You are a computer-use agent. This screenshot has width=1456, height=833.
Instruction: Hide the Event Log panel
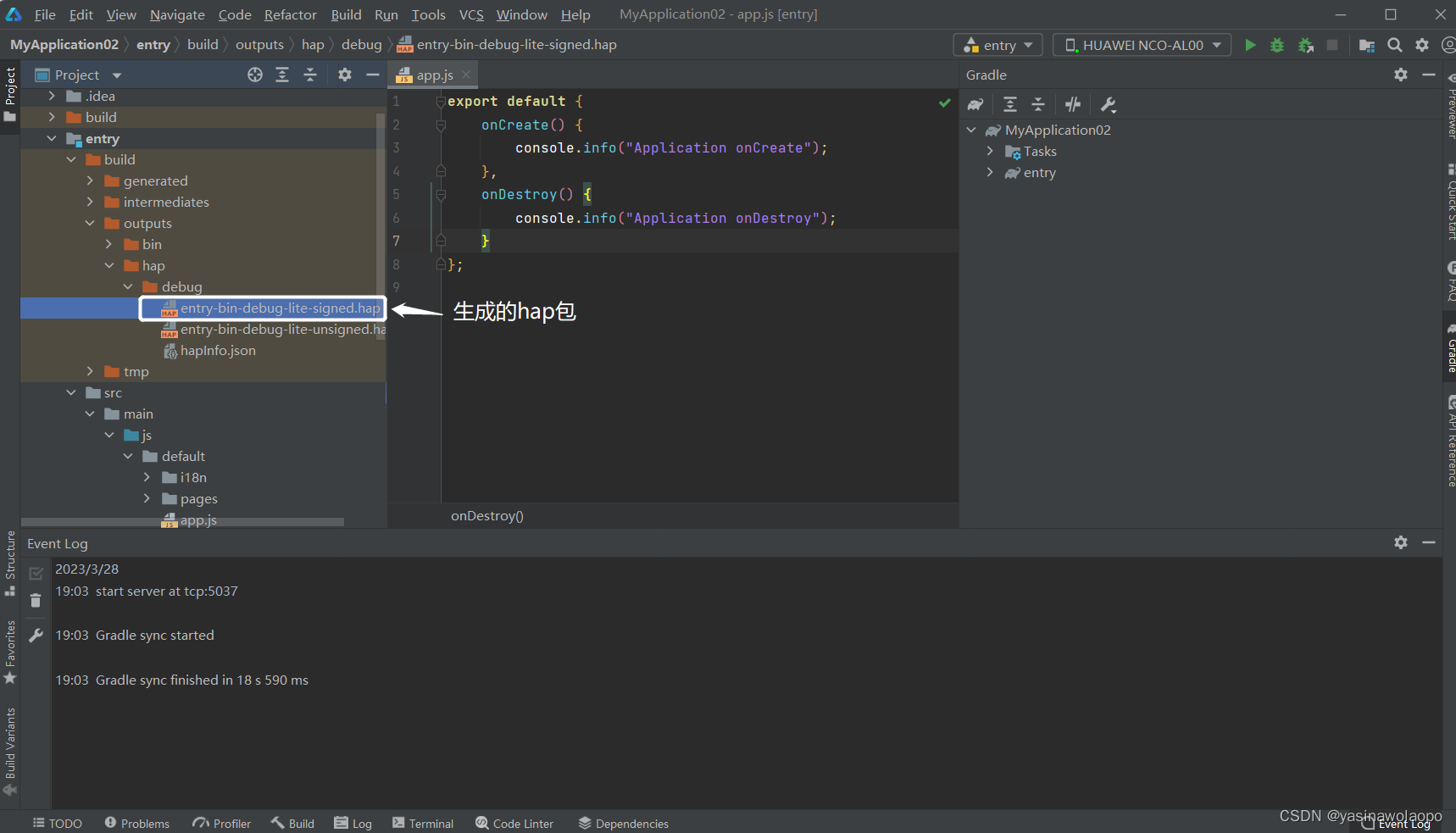1429,542
